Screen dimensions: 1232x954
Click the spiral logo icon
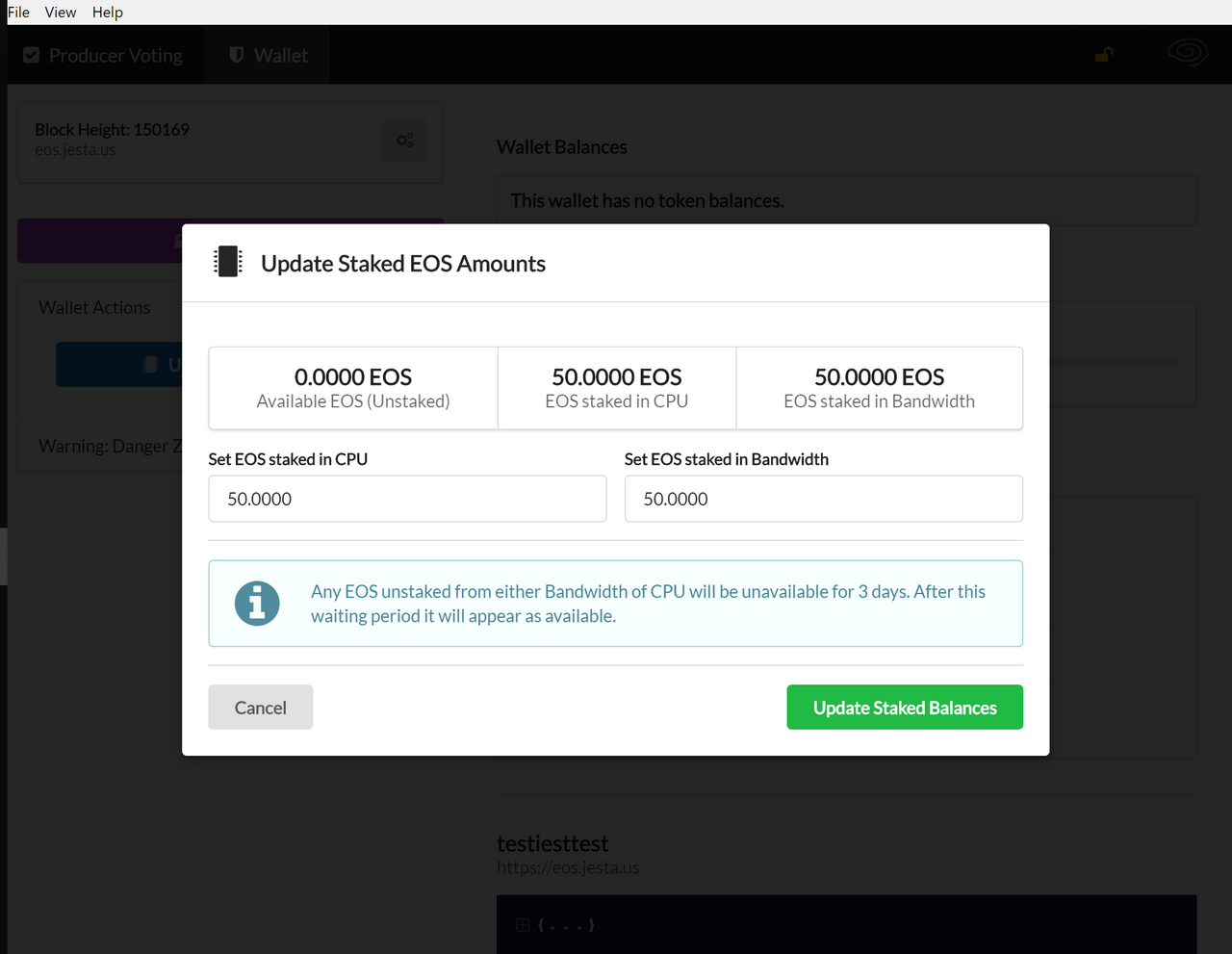point(1187,54)
